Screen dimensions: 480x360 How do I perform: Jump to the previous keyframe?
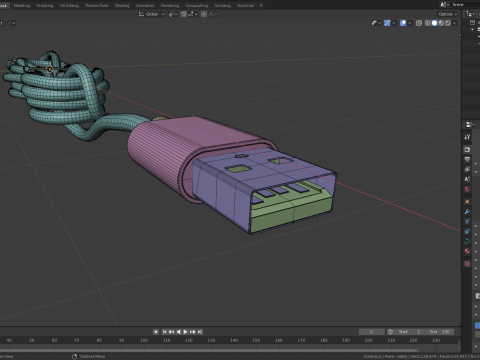[x=171, y=332]
